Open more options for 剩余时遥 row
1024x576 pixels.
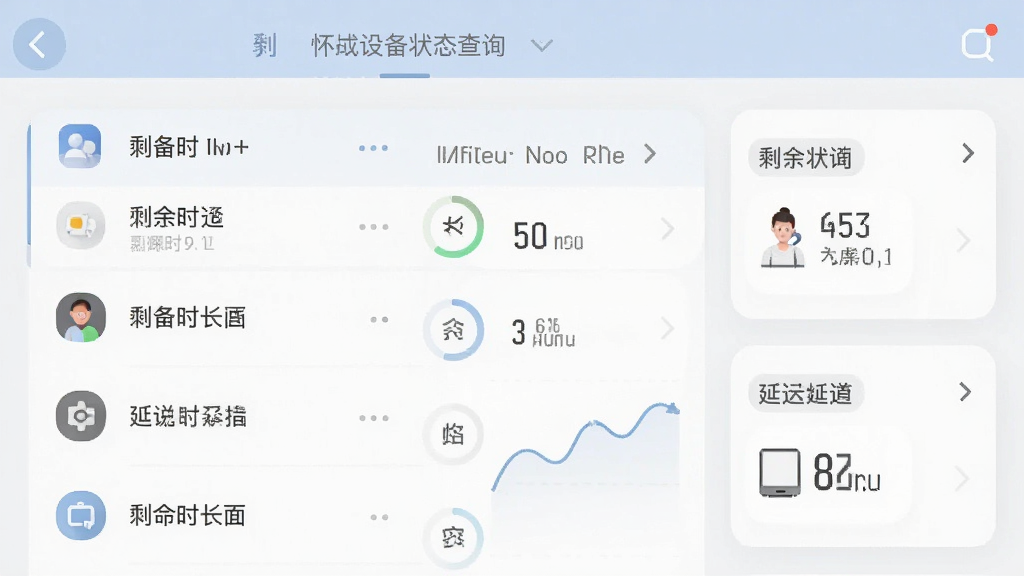(x=374, y=227)
